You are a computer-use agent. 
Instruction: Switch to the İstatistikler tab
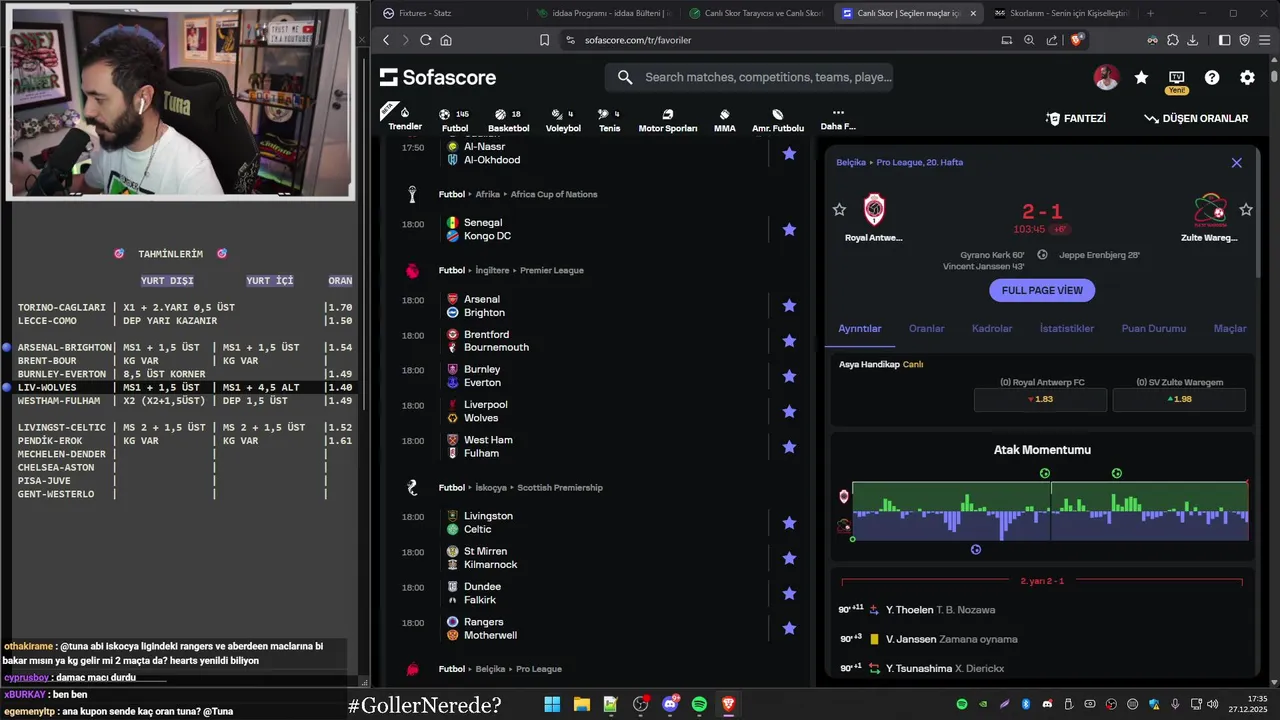point(1067,328)
